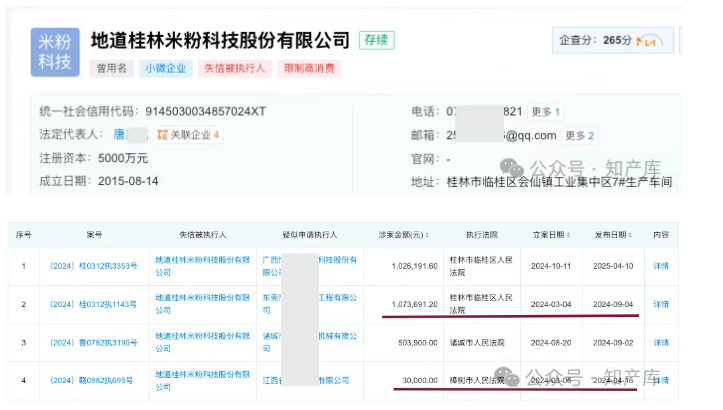View 详情 for the third row
723x410 pixels.
pyautogui.click(x=661, y=343)
